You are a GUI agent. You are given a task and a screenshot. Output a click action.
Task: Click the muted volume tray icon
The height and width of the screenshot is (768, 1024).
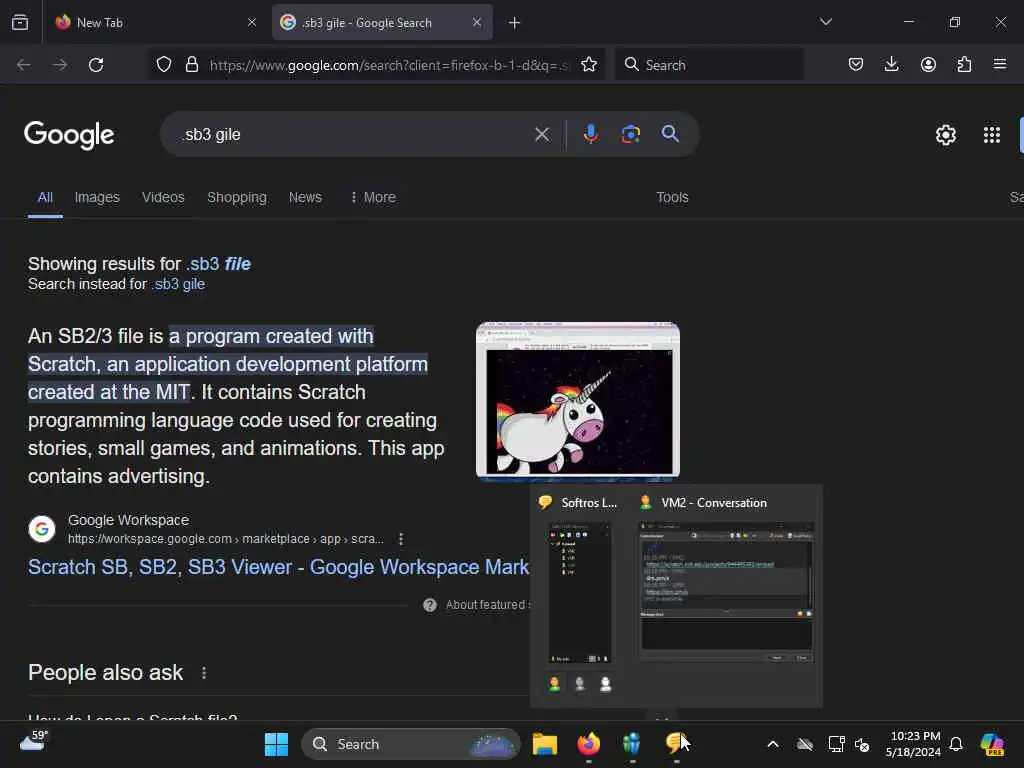pos(862,744)
